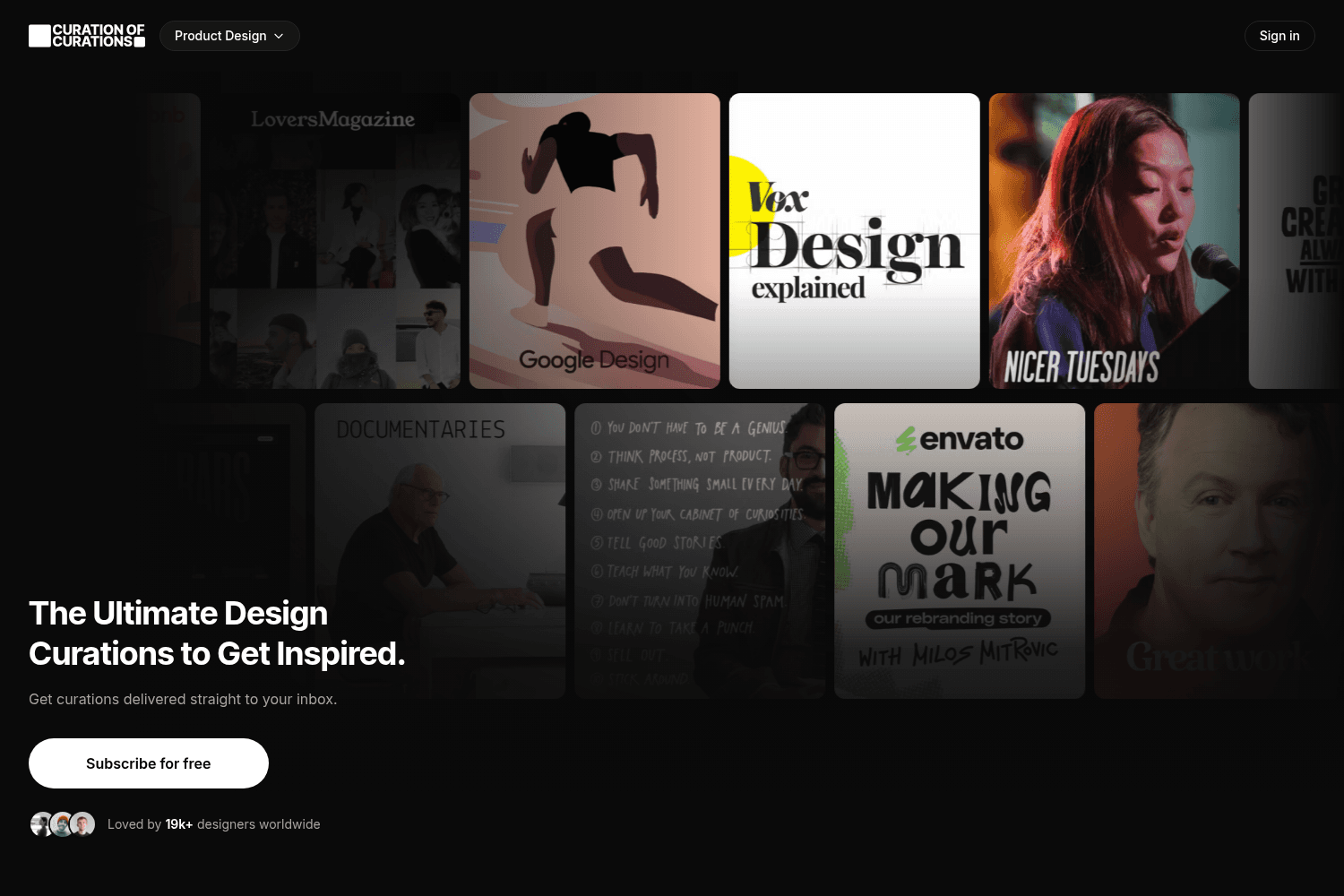This screenshot has width=1344, height=896.
Task: Open the Product Design dropdown
Action: click(229, 36)
